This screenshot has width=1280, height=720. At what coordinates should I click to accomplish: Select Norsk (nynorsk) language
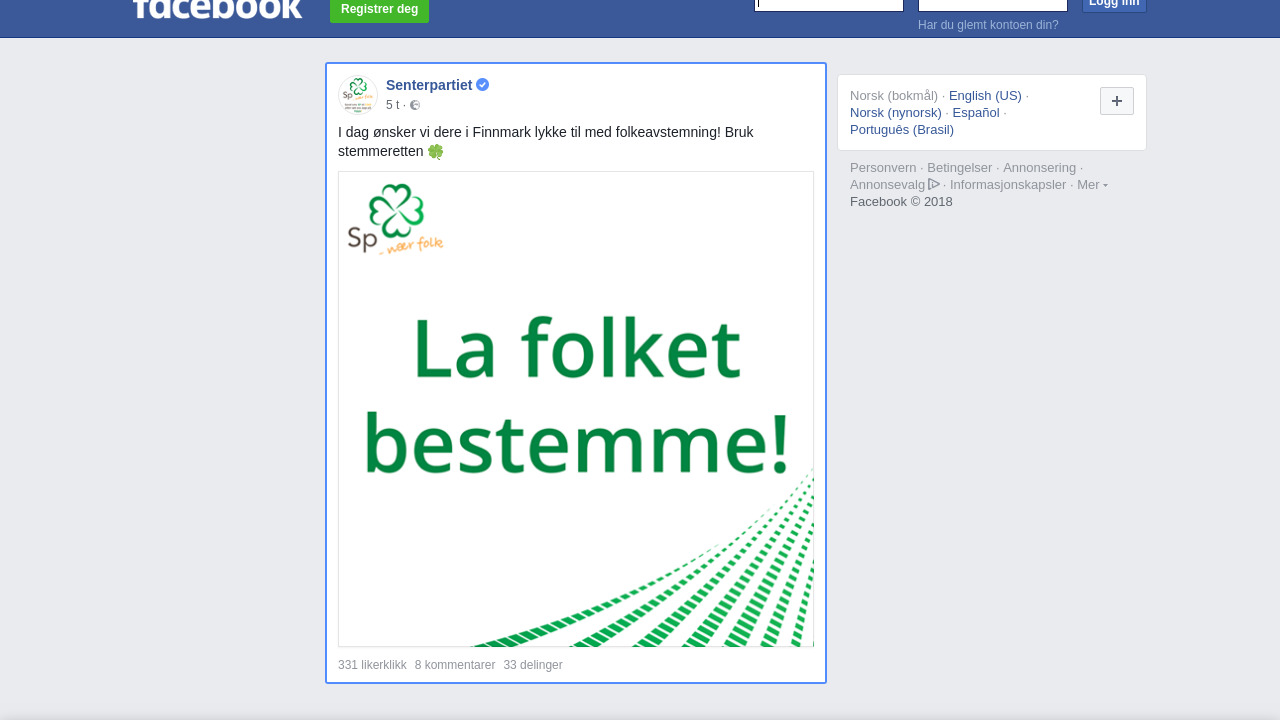tap(896, 113)
